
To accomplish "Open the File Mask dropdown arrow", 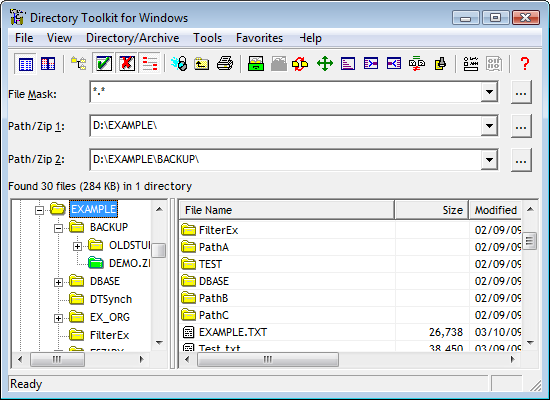I will [x=489, y=92].
